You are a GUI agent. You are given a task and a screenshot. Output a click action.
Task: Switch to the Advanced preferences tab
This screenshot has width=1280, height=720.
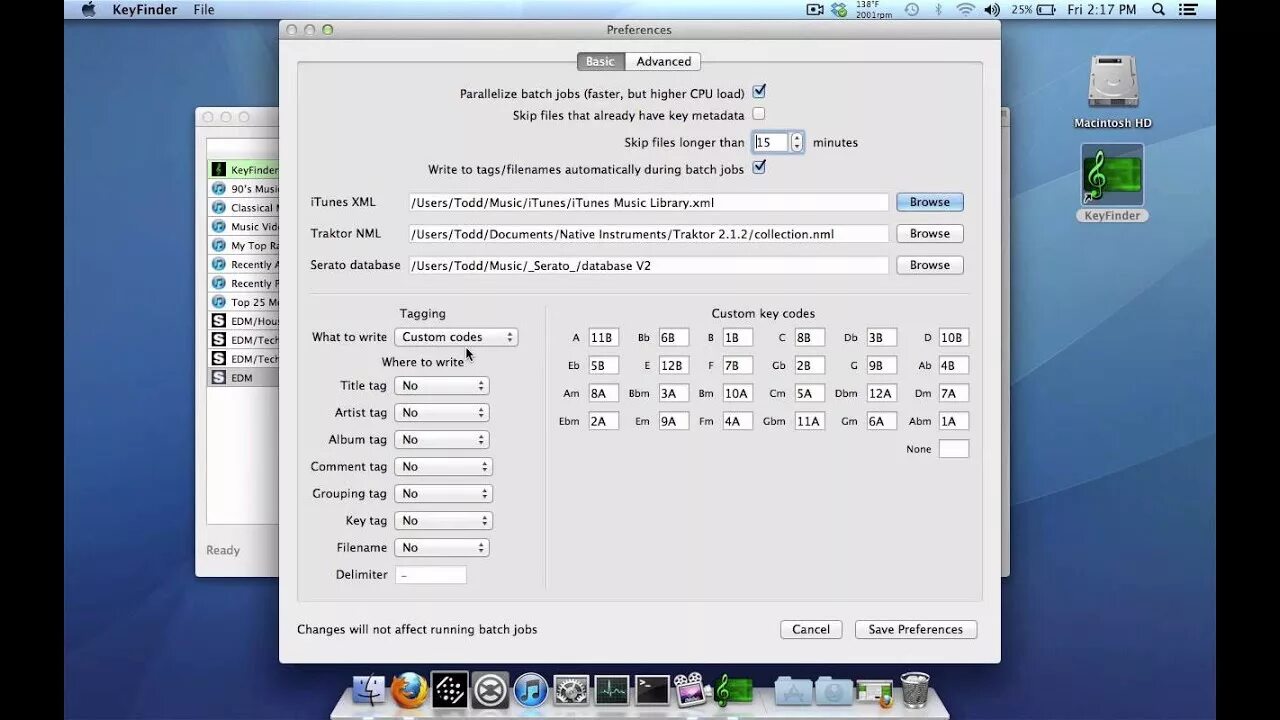tap(663, 61)
